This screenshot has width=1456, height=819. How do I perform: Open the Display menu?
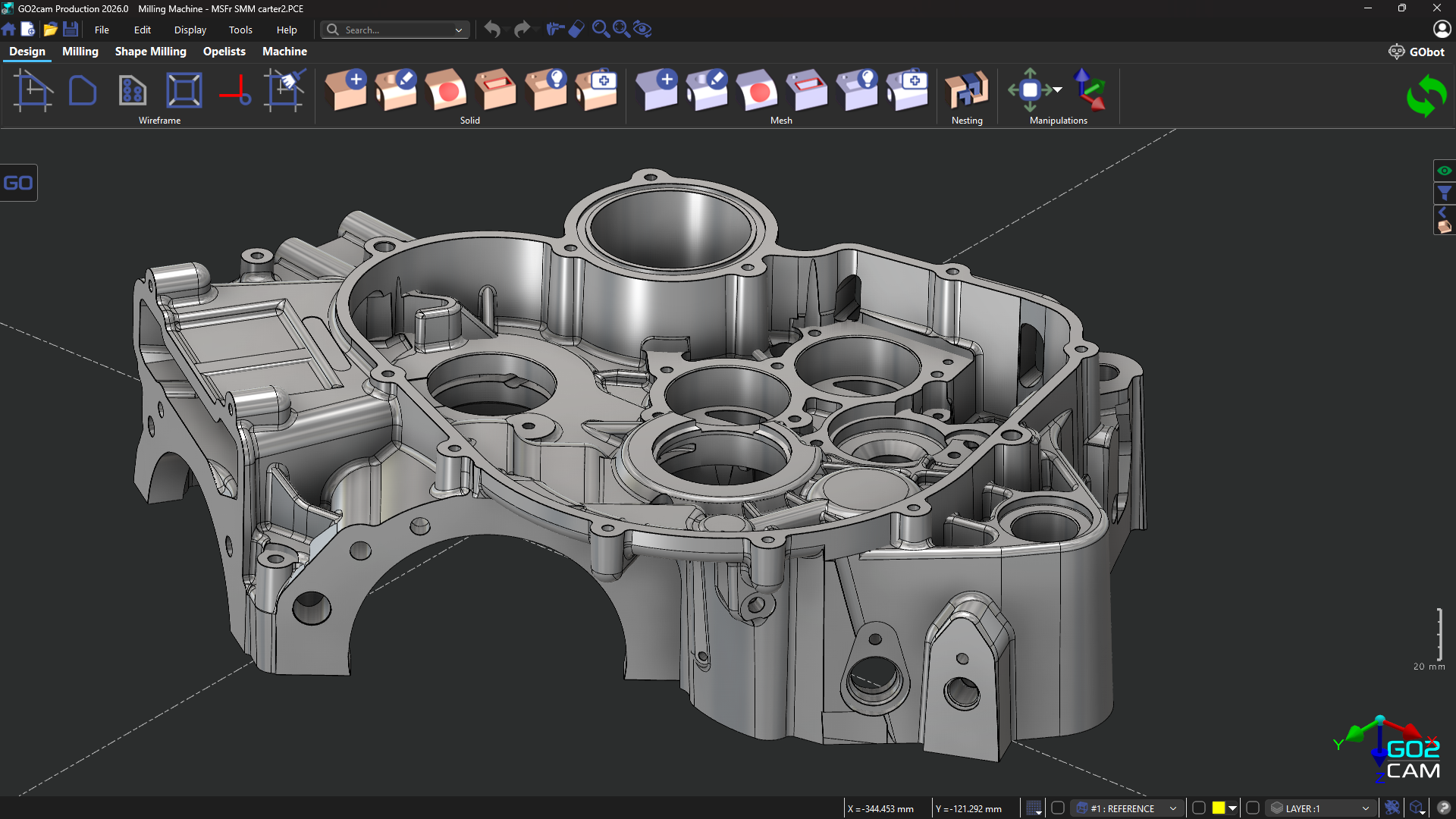[x=190, y=30]
